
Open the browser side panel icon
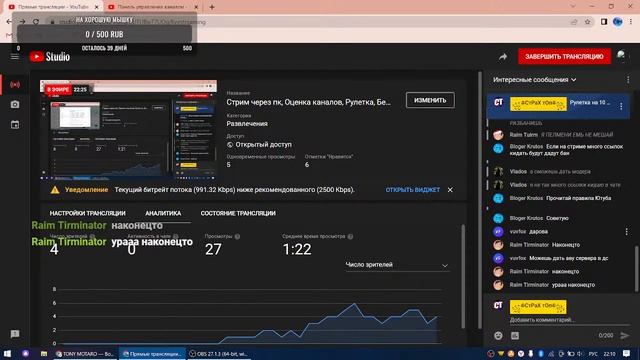tap(604, 22)
